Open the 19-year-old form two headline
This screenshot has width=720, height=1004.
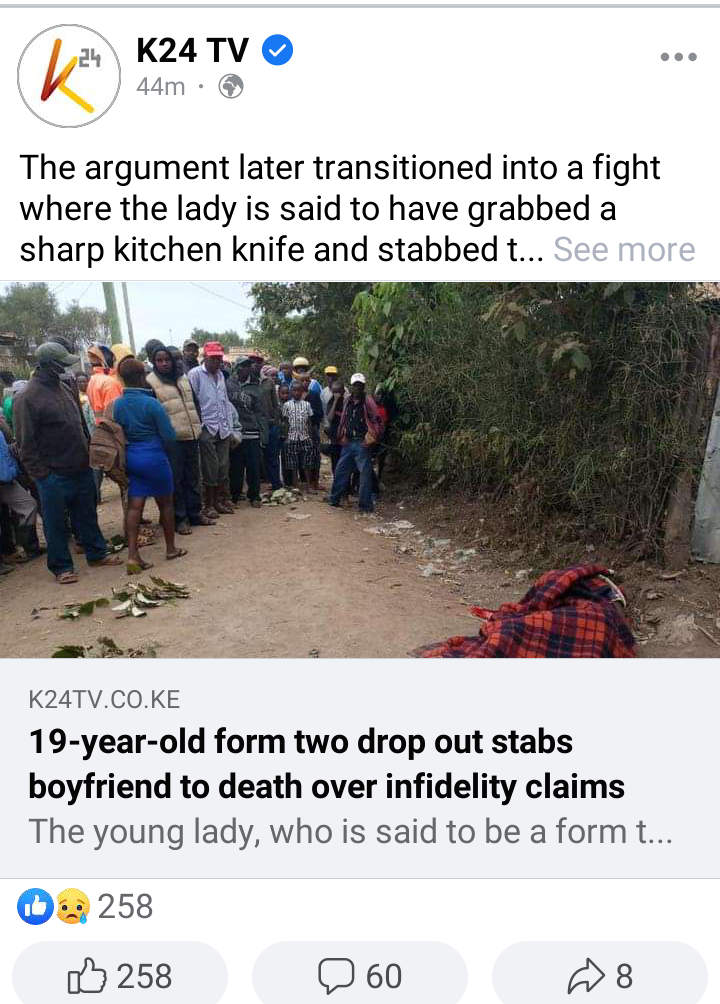pos(327,764)
